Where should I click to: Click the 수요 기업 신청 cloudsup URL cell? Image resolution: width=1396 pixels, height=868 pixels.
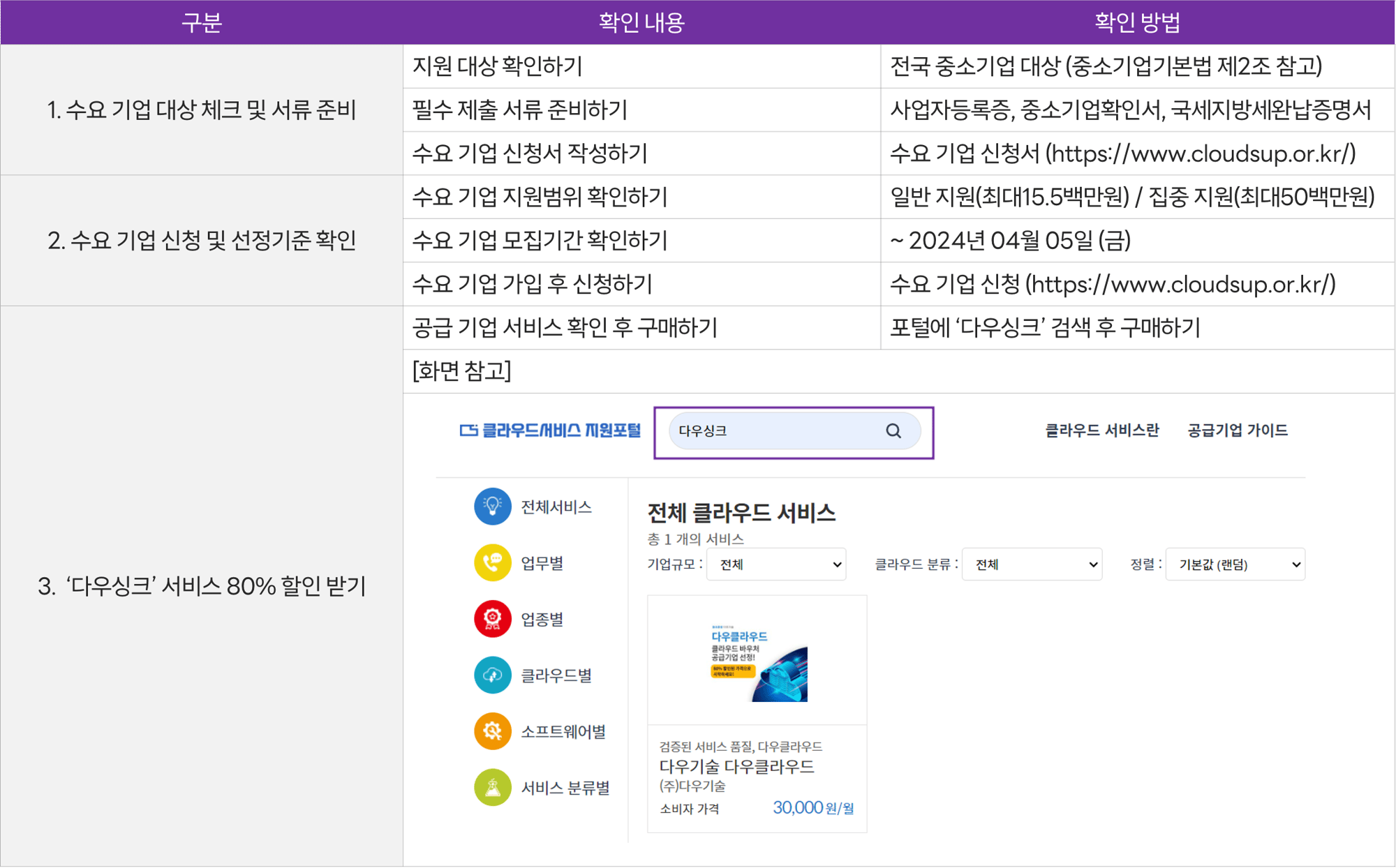tap(1138, 284)
